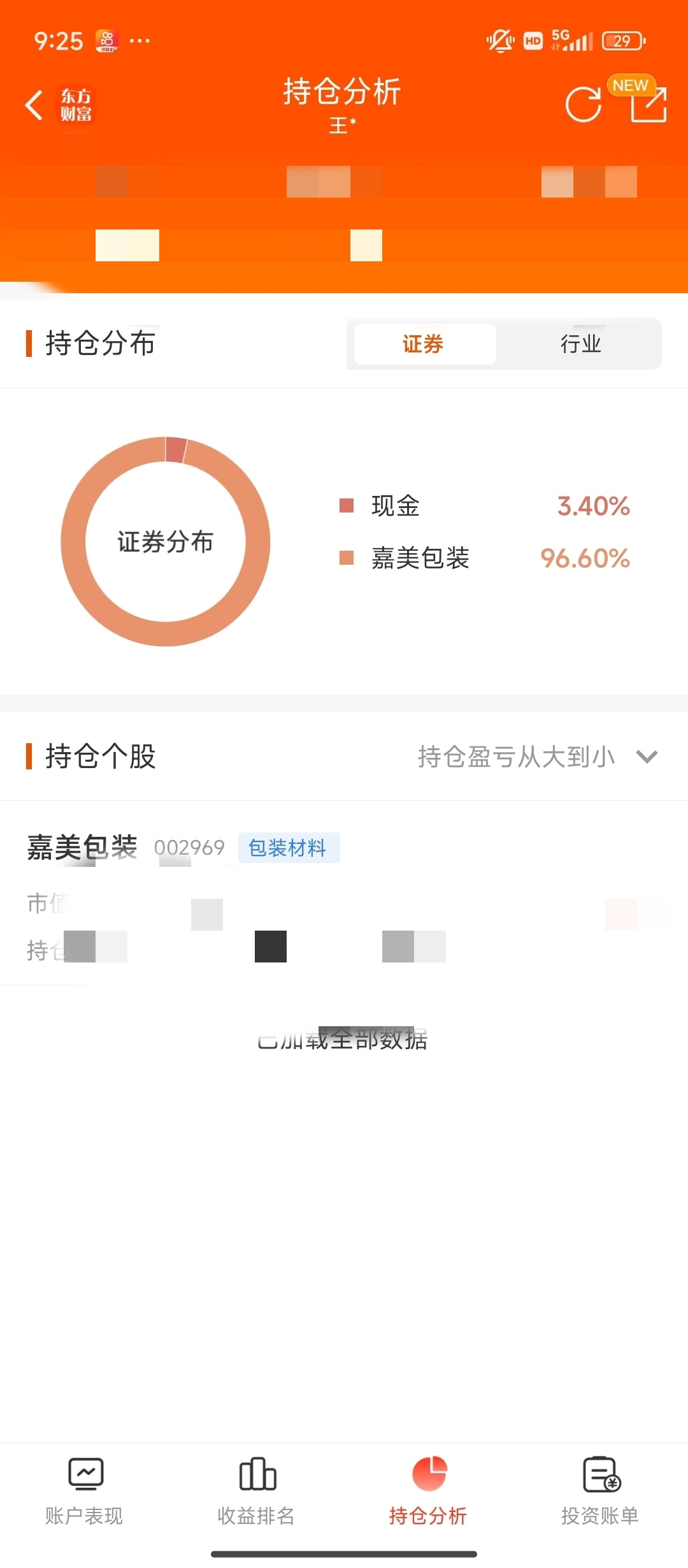The image size is (688, 1568).
Task: Tap the account name 王* in header
Action: tap(343, 125)
